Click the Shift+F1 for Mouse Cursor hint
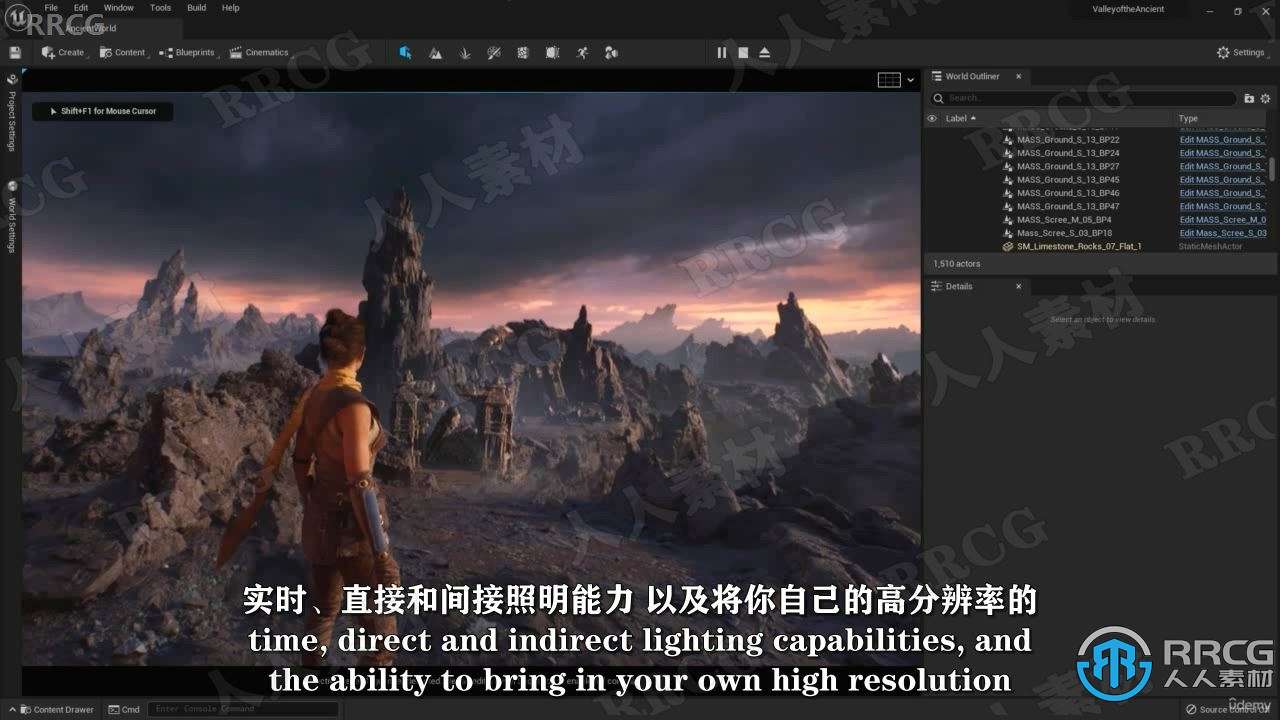The height and width of the screenshot is (720, 1280). (102, 111)
